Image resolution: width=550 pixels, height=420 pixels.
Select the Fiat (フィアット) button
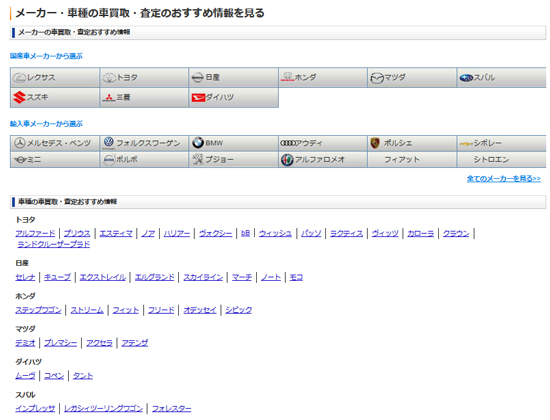(412, 160)
